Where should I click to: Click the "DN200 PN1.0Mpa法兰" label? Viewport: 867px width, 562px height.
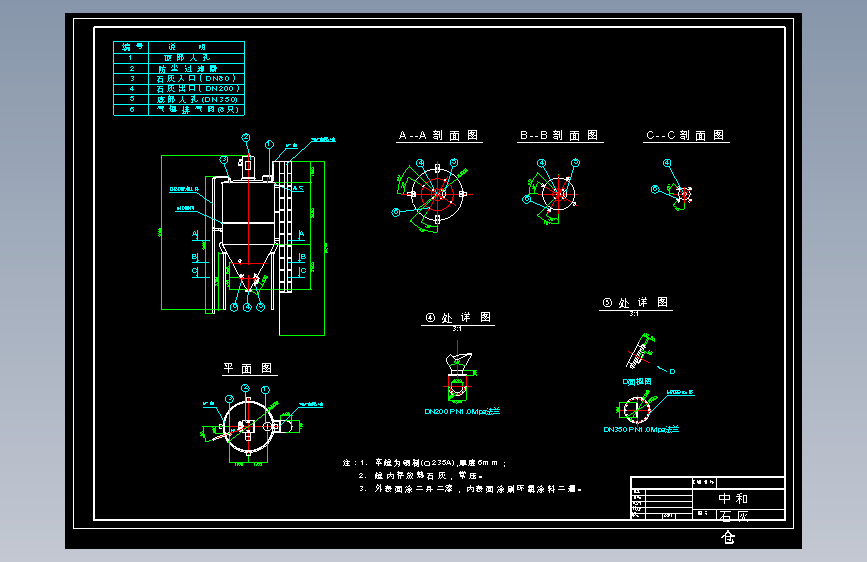[462, 412]
